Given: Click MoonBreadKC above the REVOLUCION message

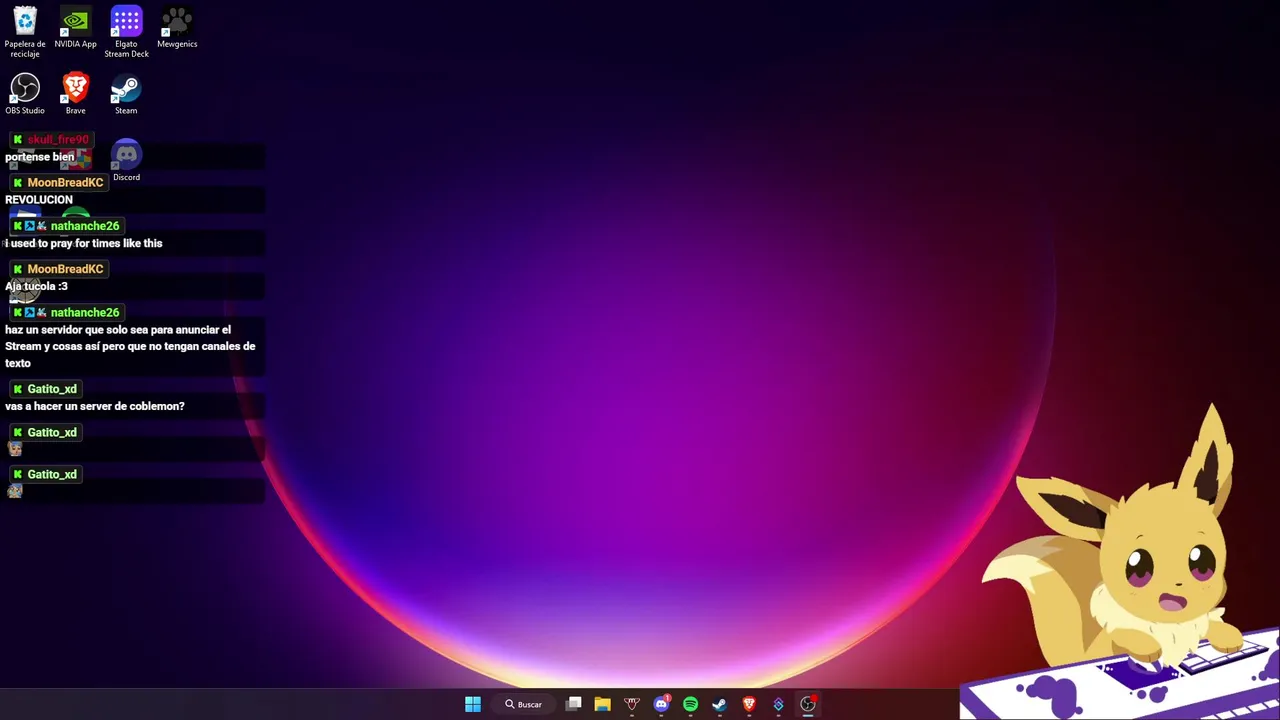Looking at the screenshot, I should pos(65,183).
